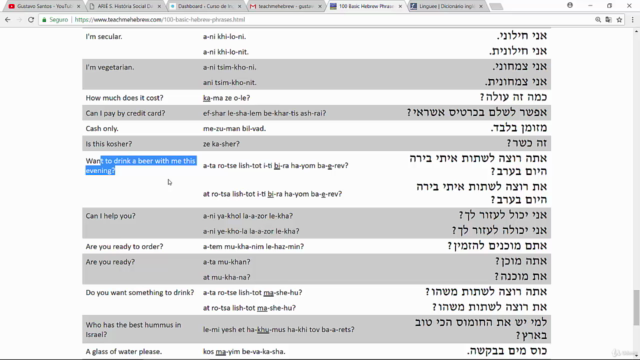Click transliteration "a-ni khi-lo-nit."

[226, 52]
